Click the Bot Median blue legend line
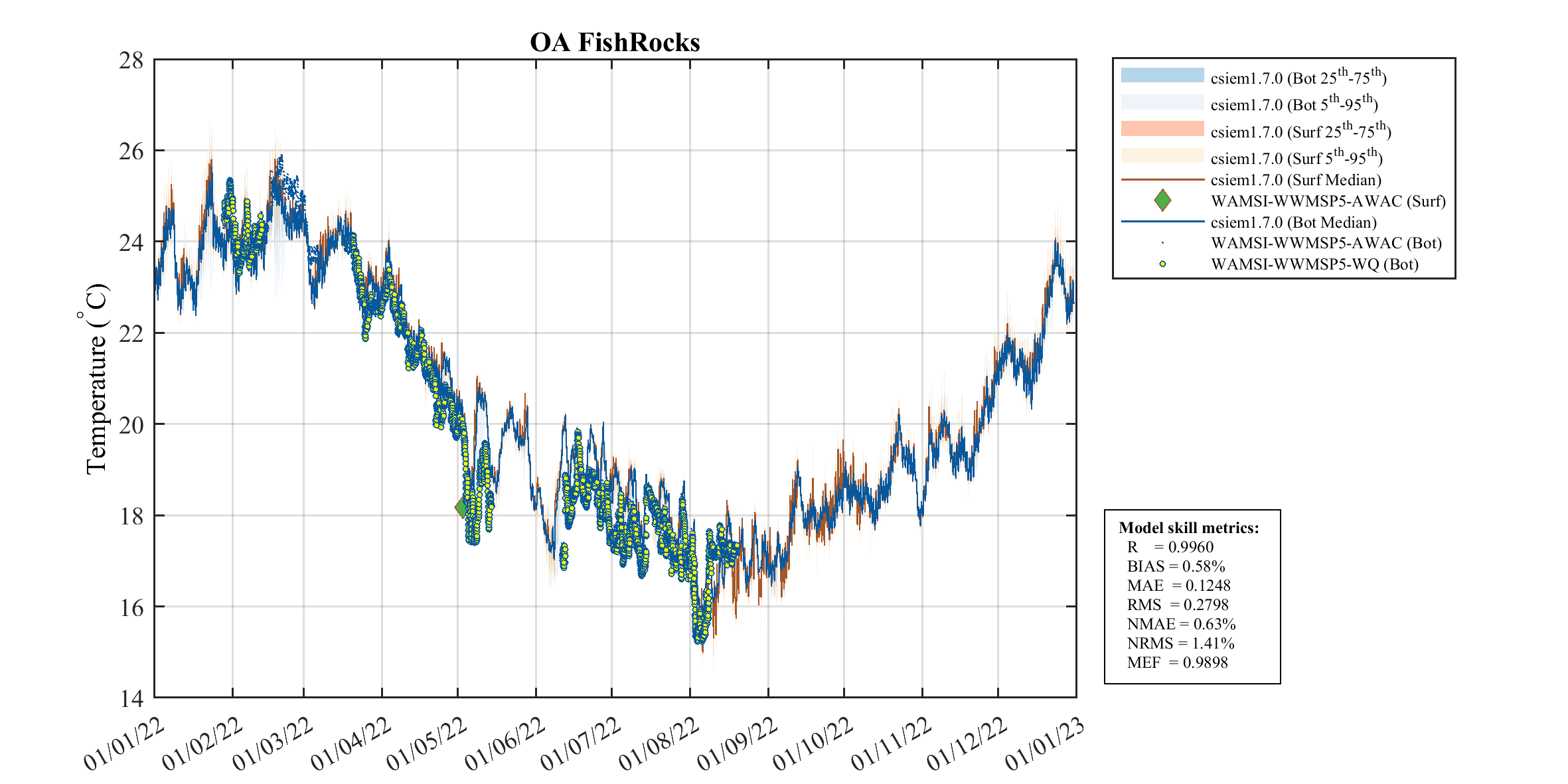The height and width of the screenshot is (784, 1568). (1162, 222)
